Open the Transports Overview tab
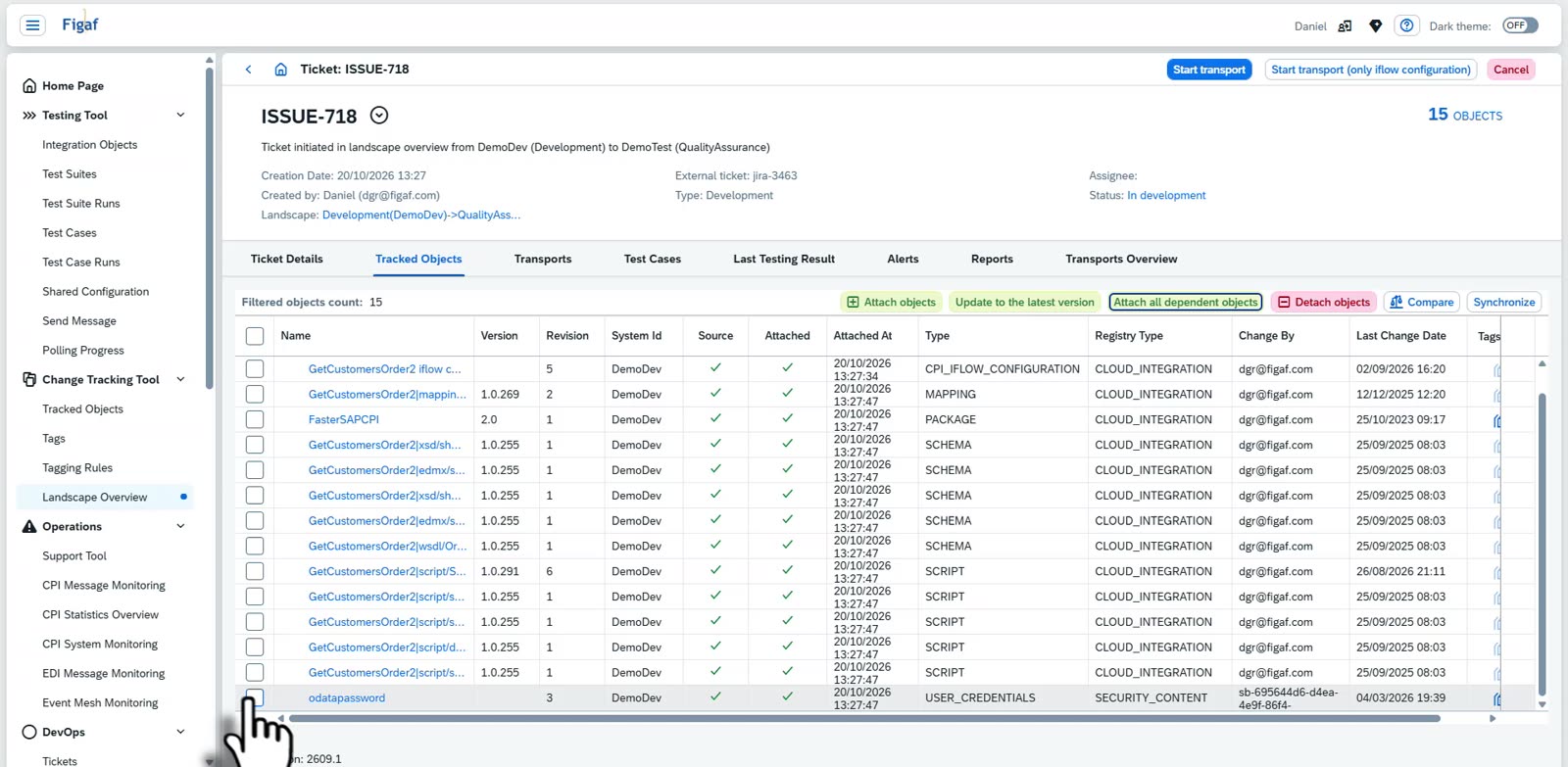 coord(1121,260)
